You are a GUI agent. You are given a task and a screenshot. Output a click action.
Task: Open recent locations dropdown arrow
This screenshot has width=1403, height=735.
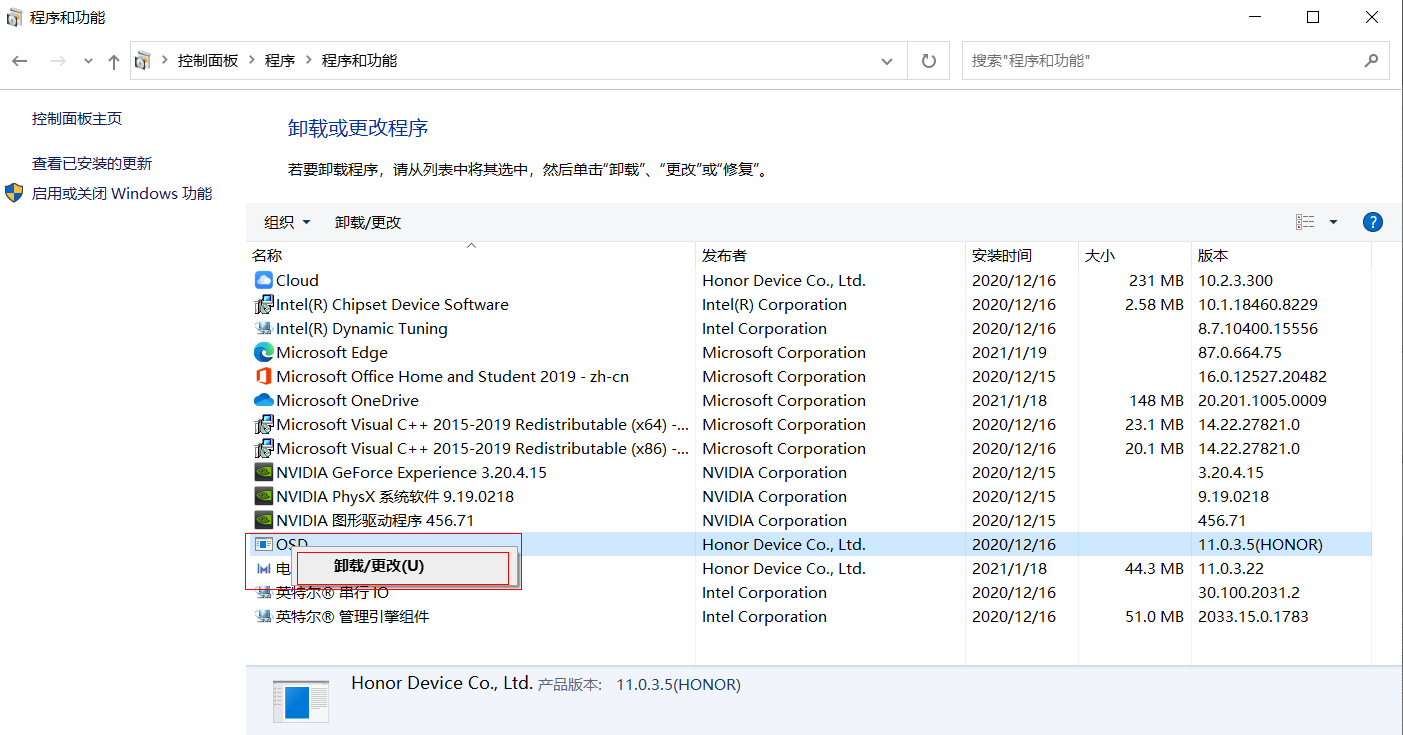[88, 61]
